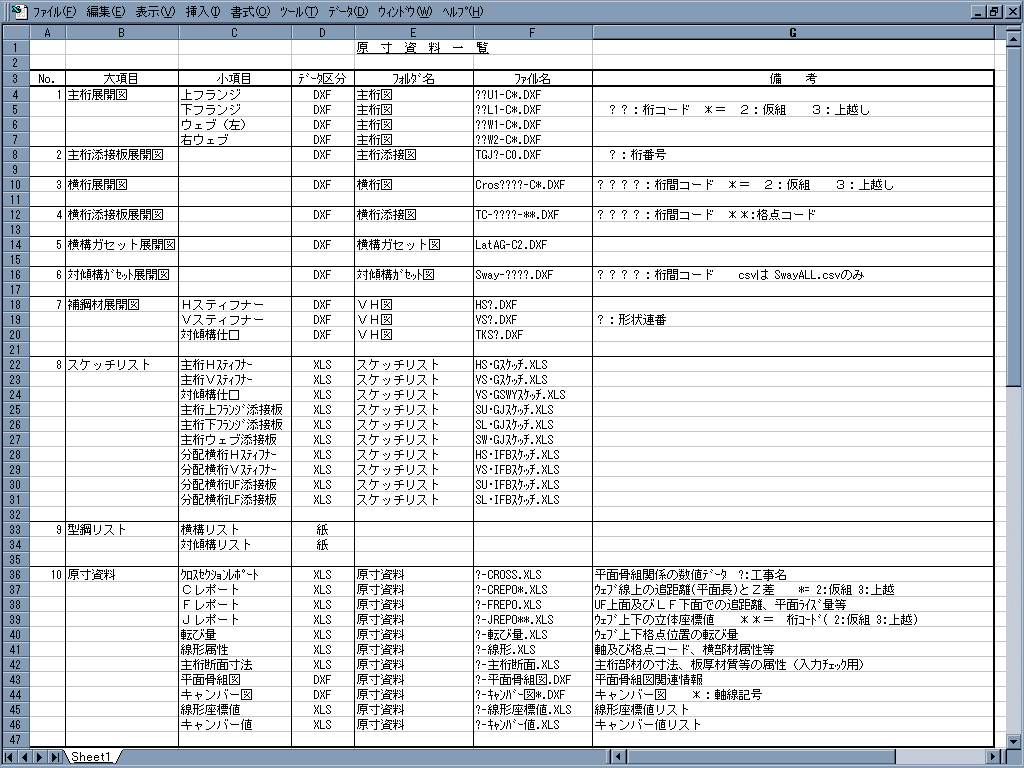Viewport: 1024px width, 768px height.
Task: Select row 22 by its row header
Action: click(15, 365)
